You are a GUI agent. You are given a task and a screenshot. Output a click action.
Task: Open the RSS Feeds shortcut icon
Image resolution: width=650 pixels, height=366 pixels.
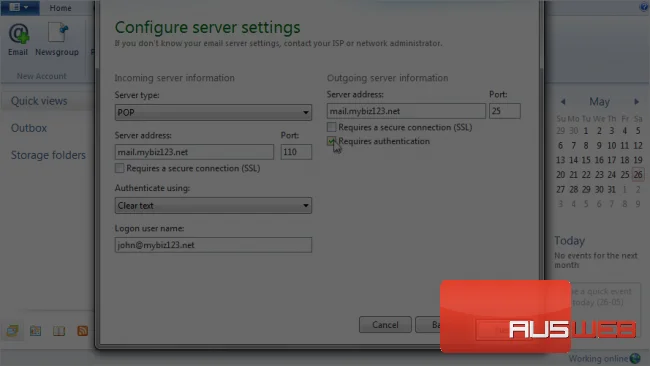coord(82,331)
